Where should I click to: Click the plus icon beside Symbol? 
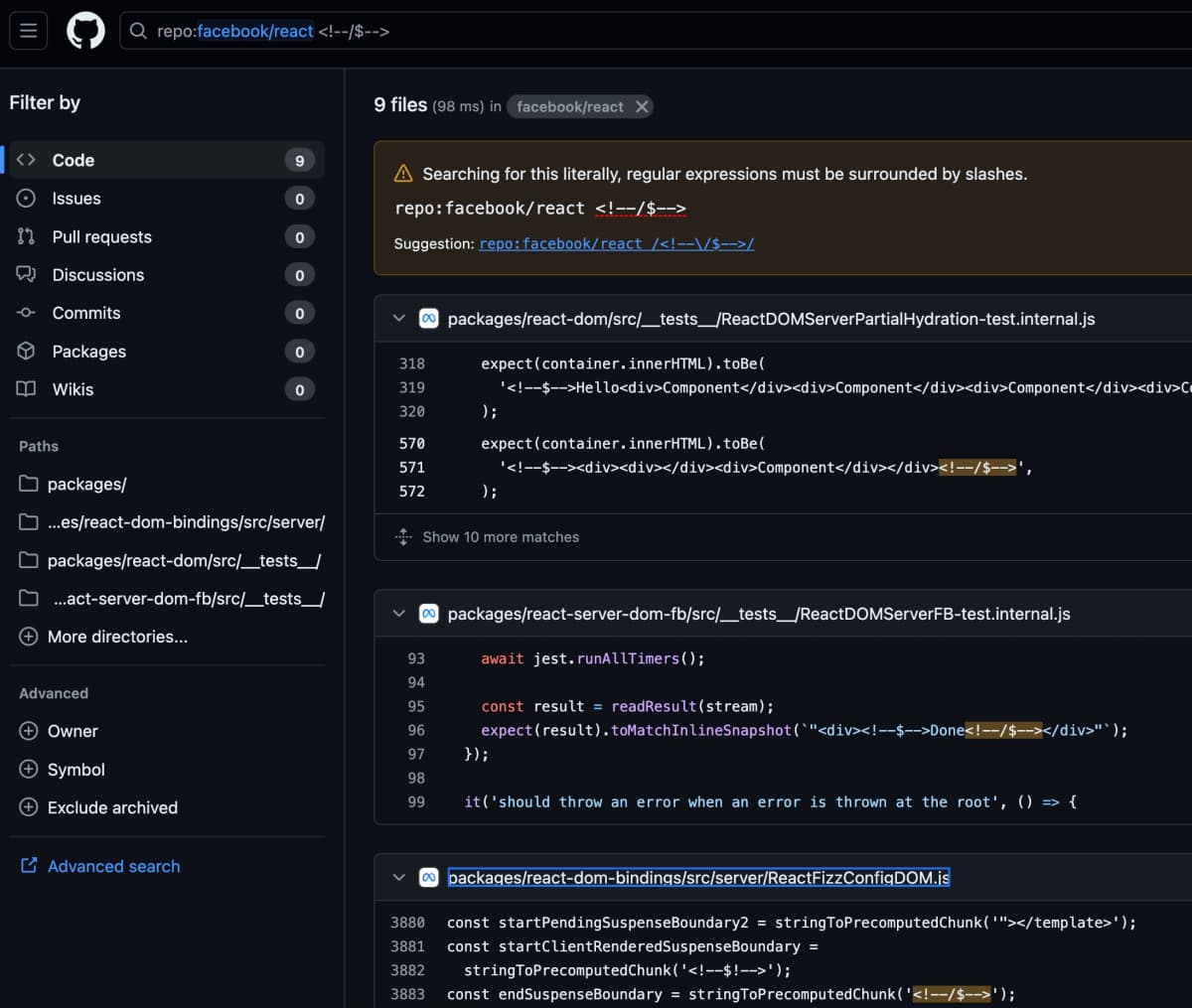coord(29,770)
